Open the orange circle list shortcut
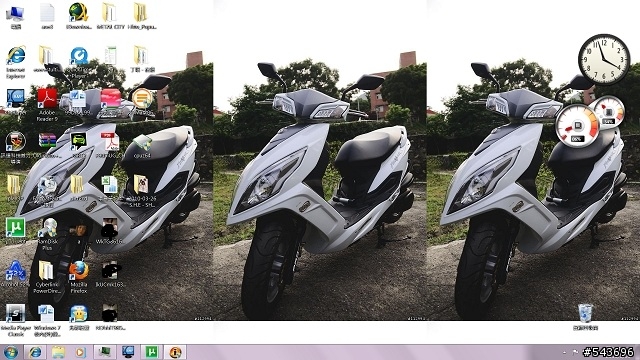 tap(142, 98)
